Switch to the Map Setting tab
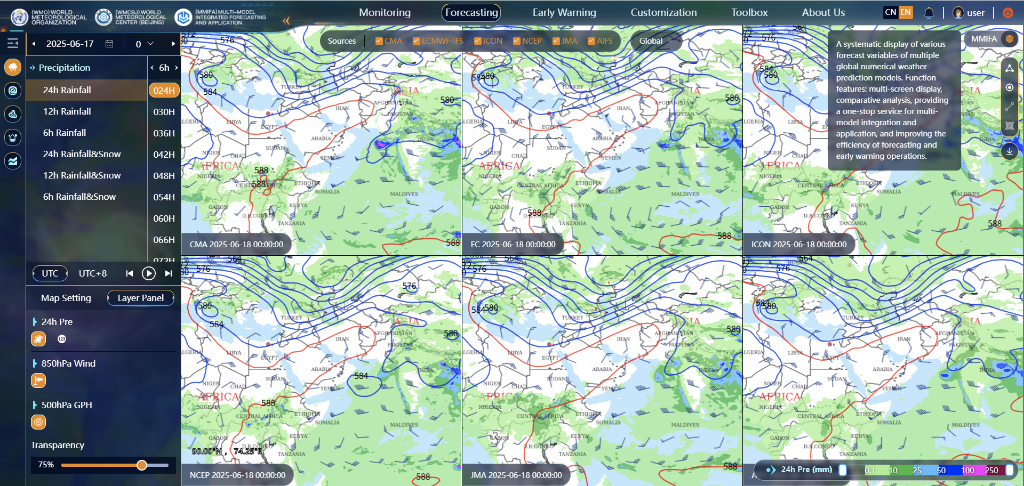Screen dimensions: 1024x486 coord(66,298)
